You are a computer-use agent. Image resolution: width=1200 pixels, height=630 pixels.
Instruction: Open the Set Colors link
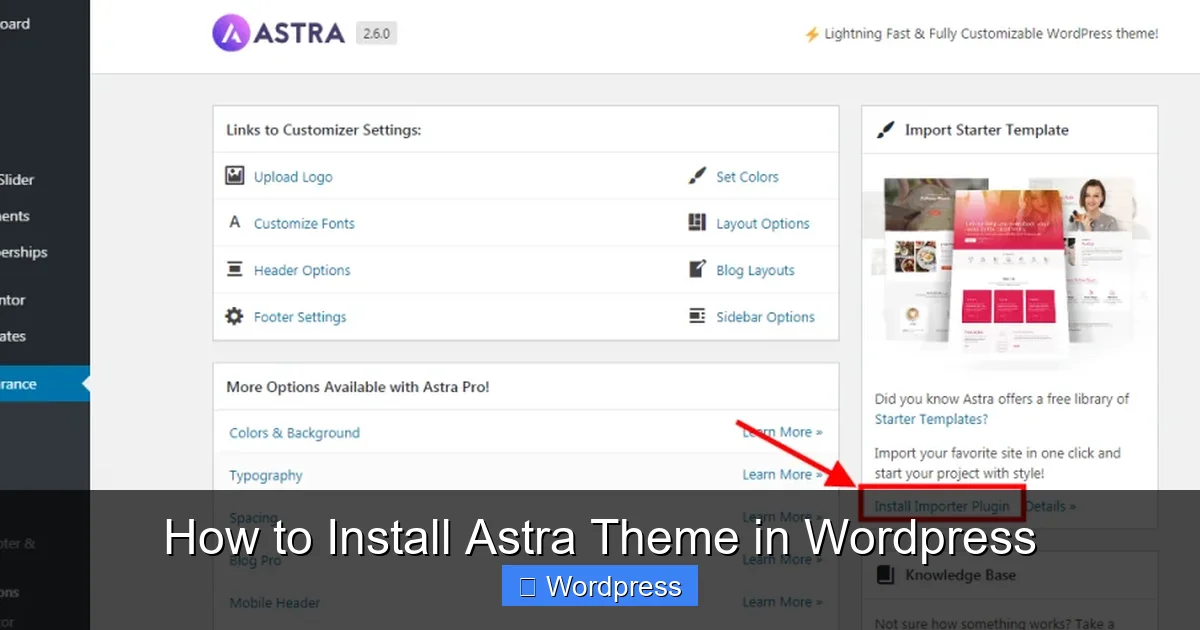point(747,177)
